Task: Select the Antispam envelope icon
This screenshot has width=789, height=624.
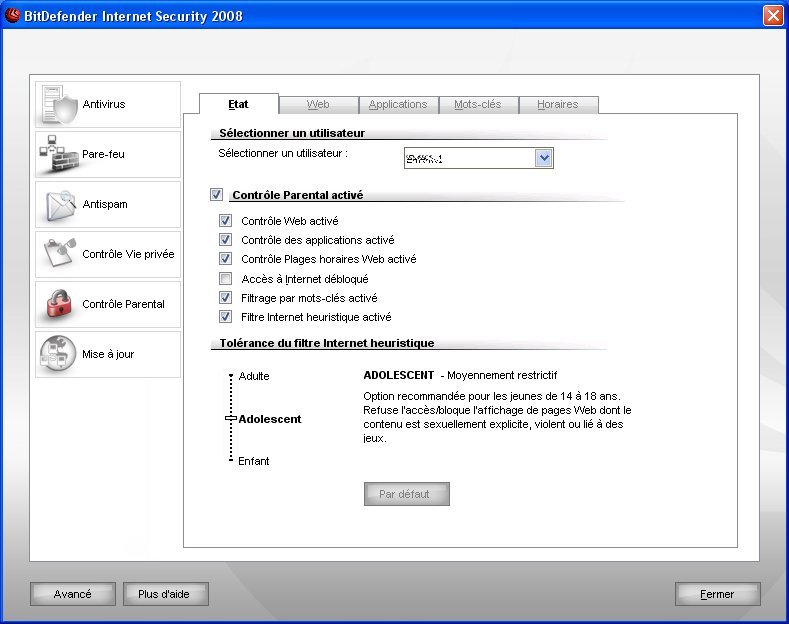Action: point(60,204)
